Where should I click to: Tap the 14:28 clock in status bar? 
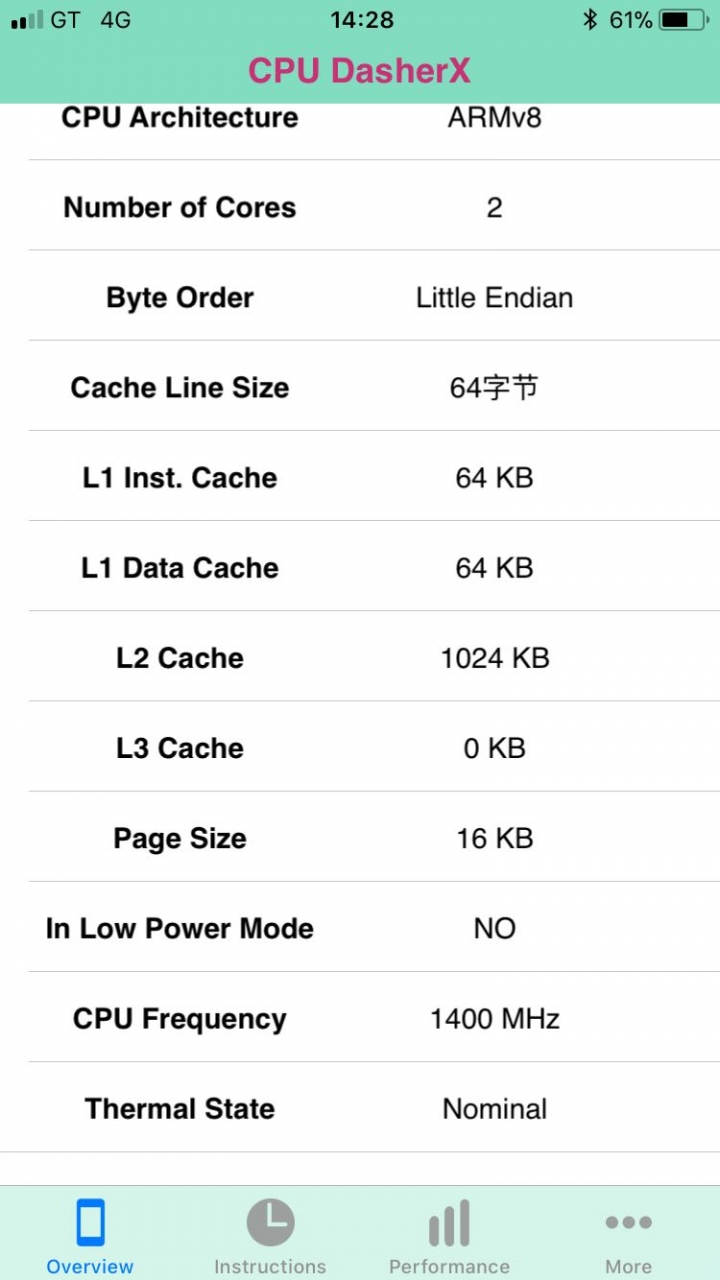click(361, 19)
